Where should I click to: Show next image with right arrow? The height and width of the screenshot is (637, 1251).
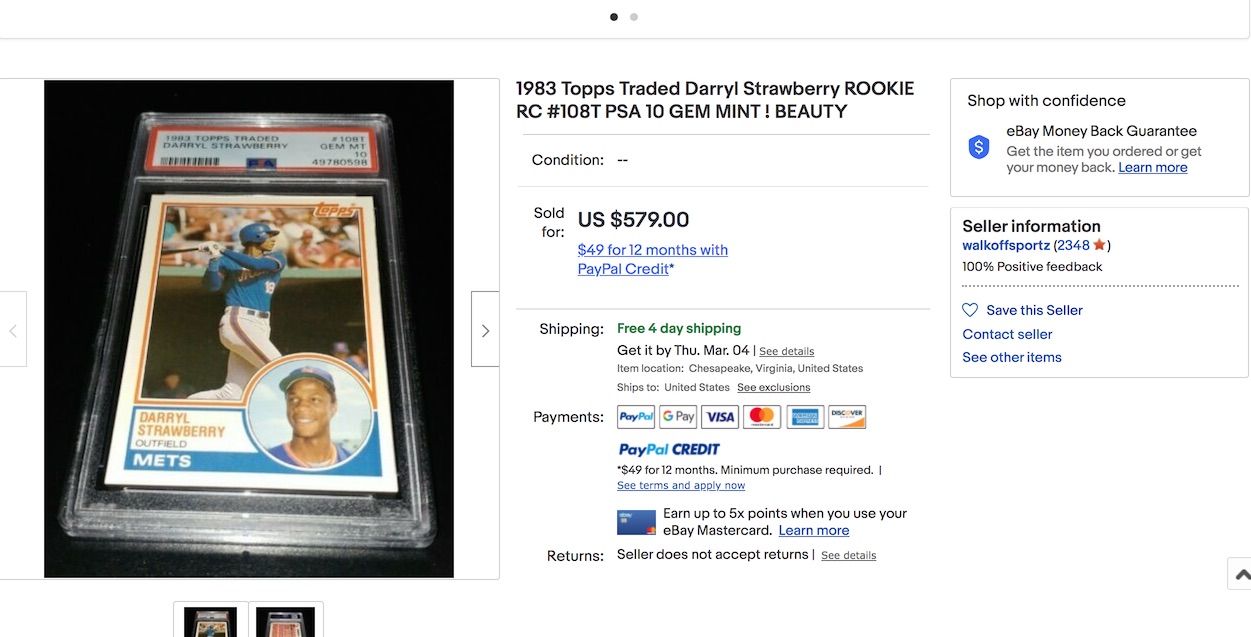point(485,329)
